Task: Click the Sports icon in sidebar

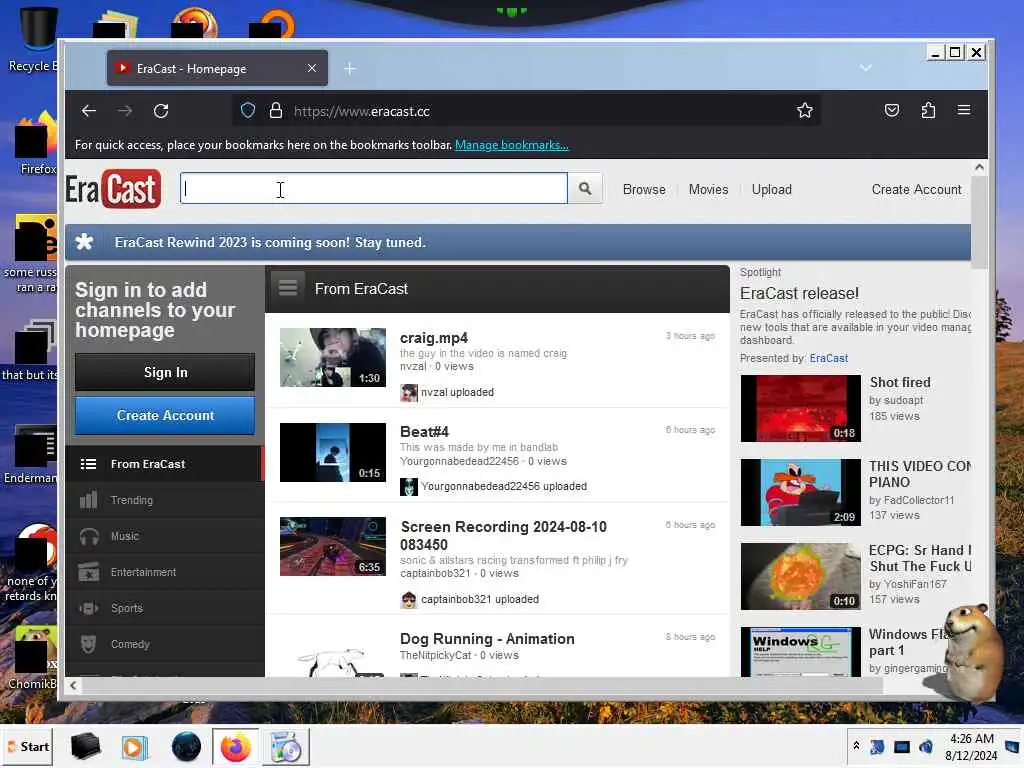Action: point(89,608)
